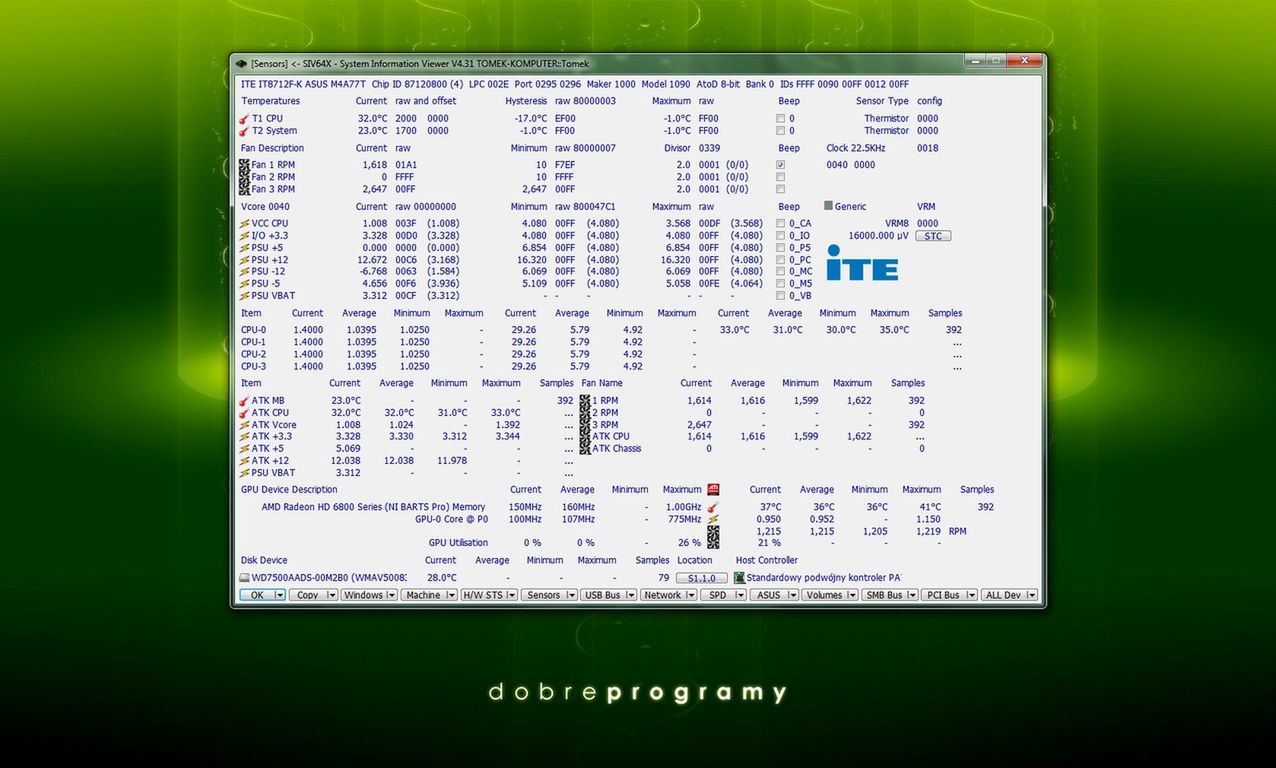Open the Network button dropdown arrow
Screen dimensions: 1276x768
click(x=692, y=595)
